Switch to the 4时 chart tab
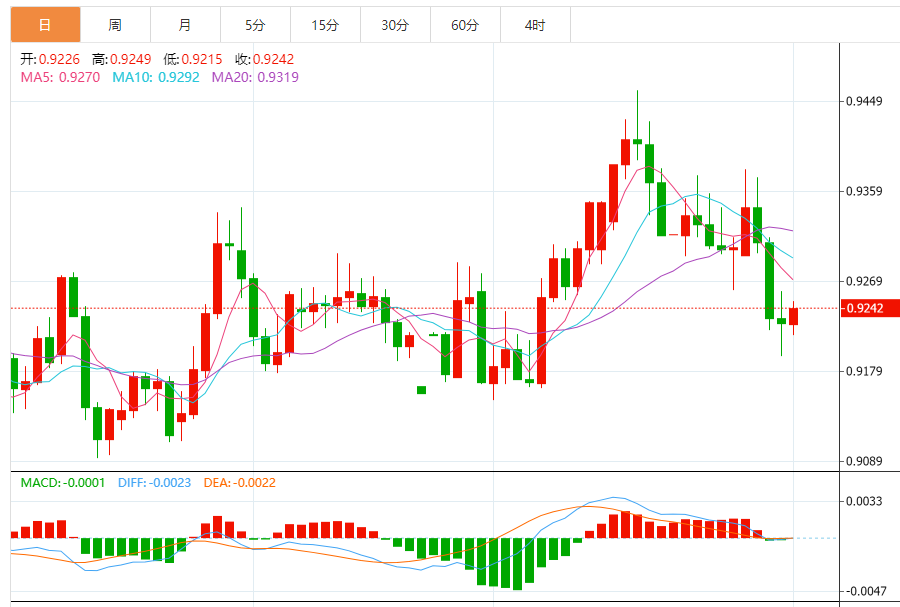This screenshot has height=607, width=900. 535,25
